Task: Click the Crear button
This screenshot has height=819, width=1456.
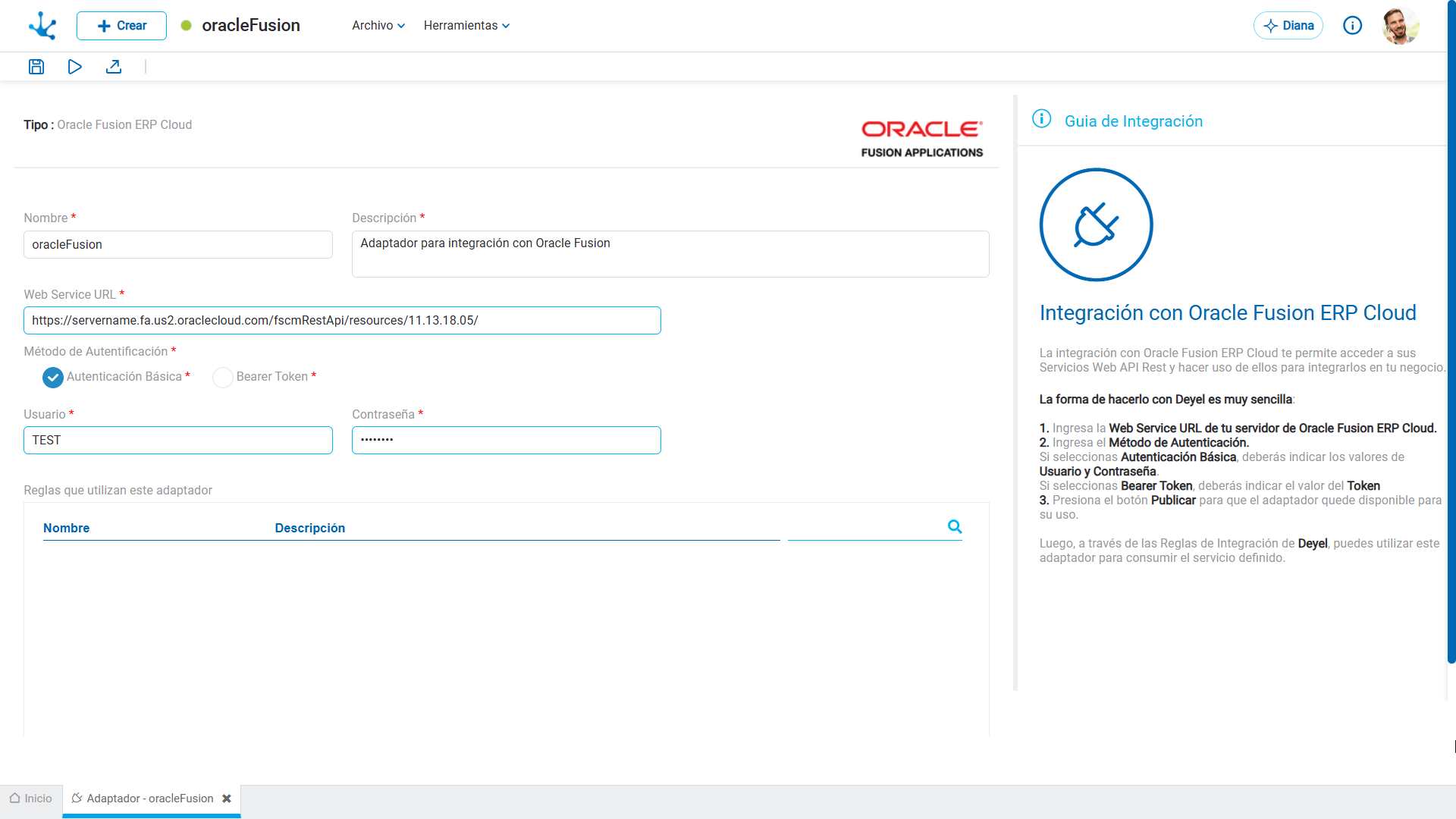Action: [121, 26]
